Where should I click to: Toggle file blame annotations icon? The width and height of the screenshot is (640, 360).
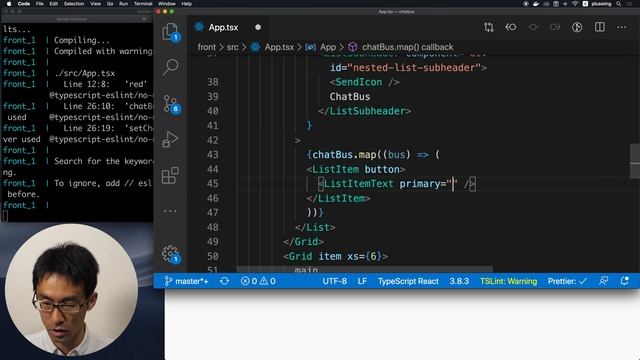pyautogui.click(x=577, y=27)
